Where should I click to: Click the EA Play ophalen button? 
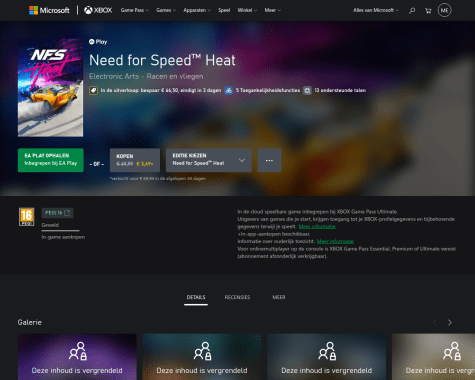51,160
